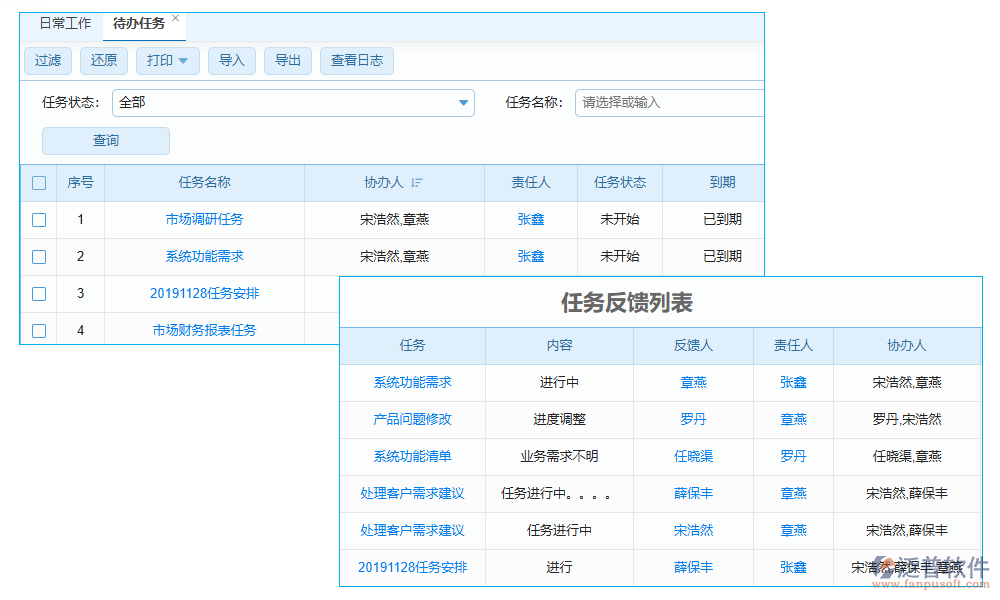Toggle the select-all header checkbox
This screenshot has width=1000, height=600.
[39, 183]
